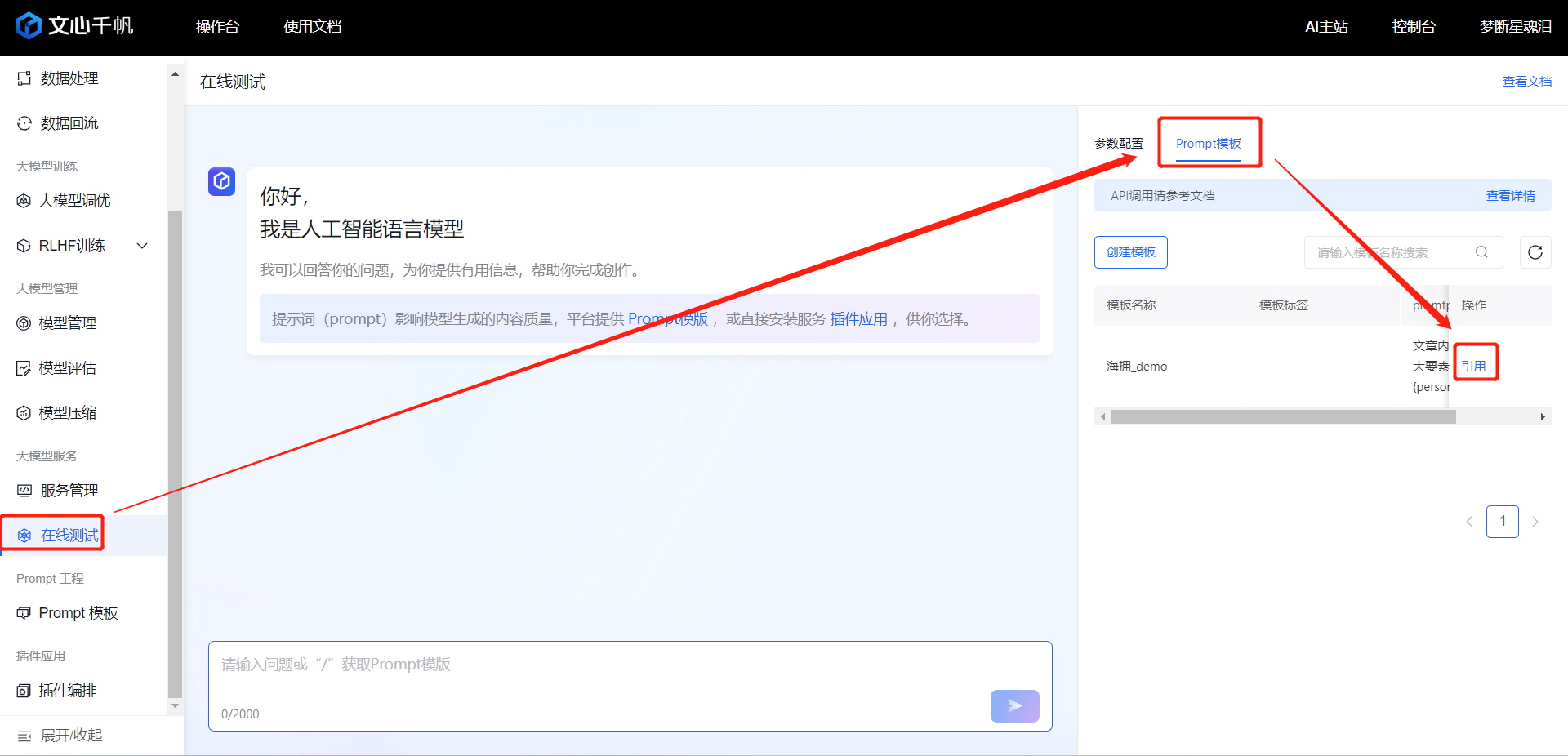Click the table scrollbar left arrow
The image size is (1568, 756).
tap(1103, 417)
